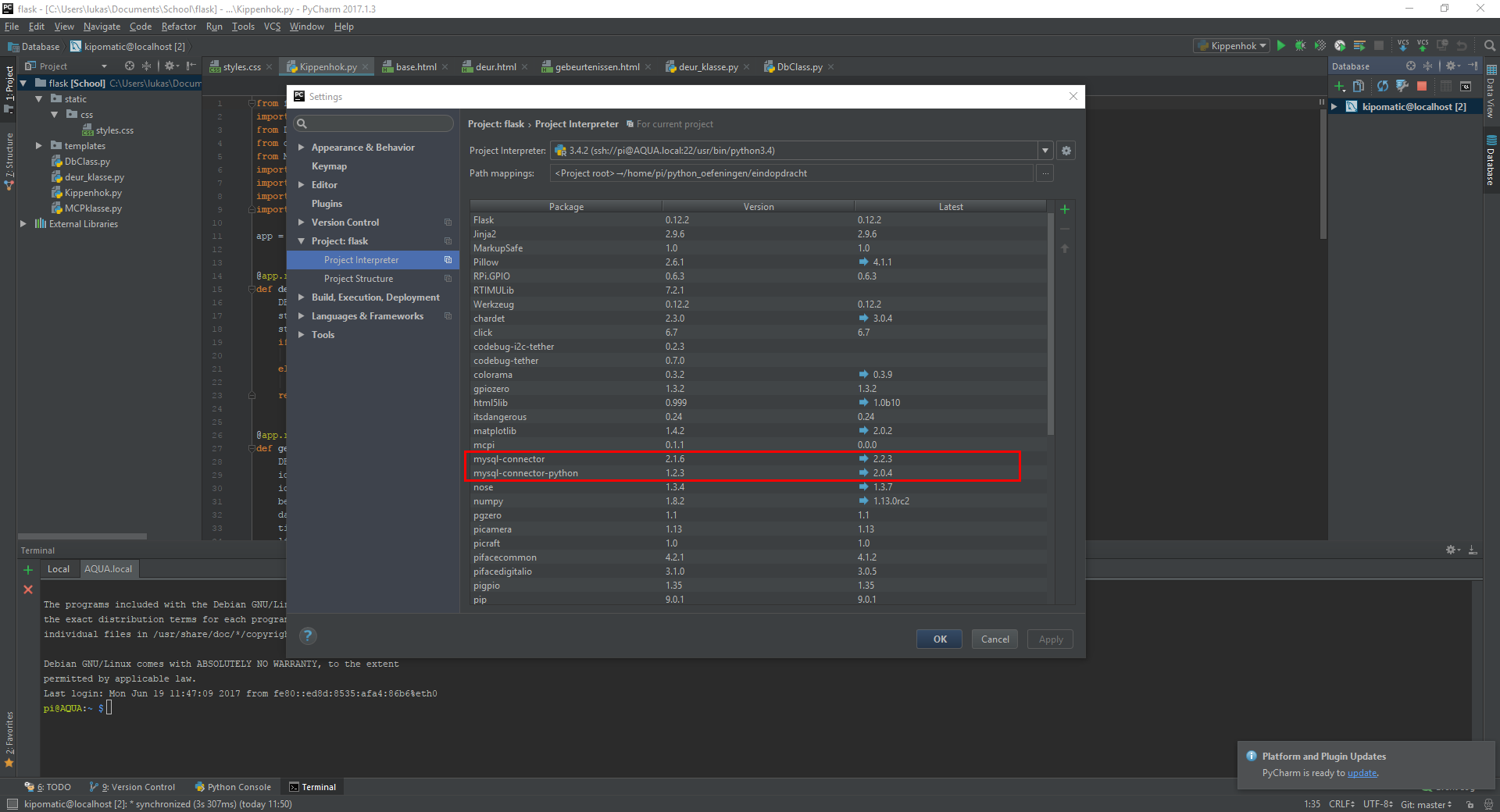Open Search Everywhere magnifier icon

coord(1490,46)
